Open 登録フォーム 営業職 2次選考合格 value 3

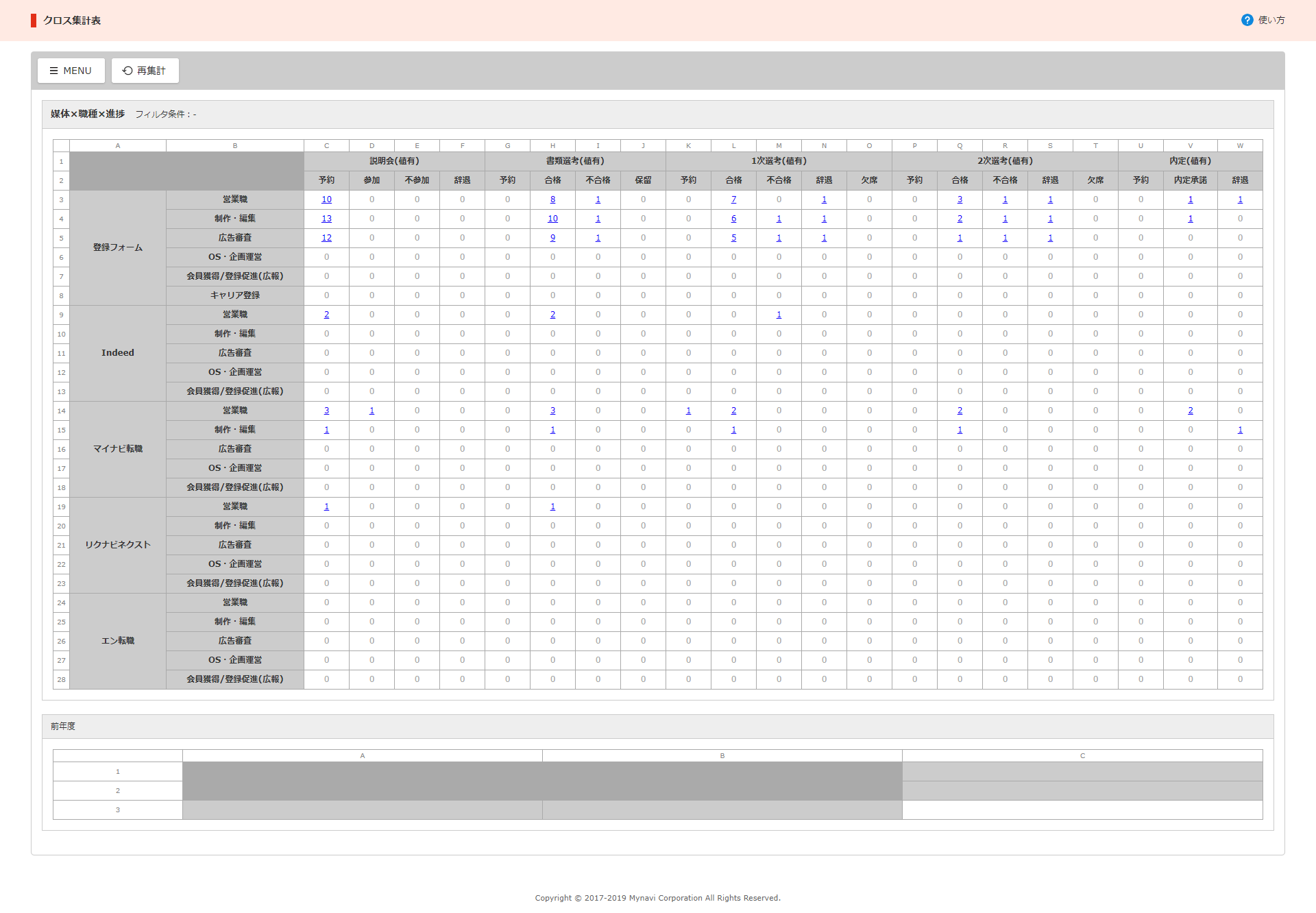pos(960,199)
